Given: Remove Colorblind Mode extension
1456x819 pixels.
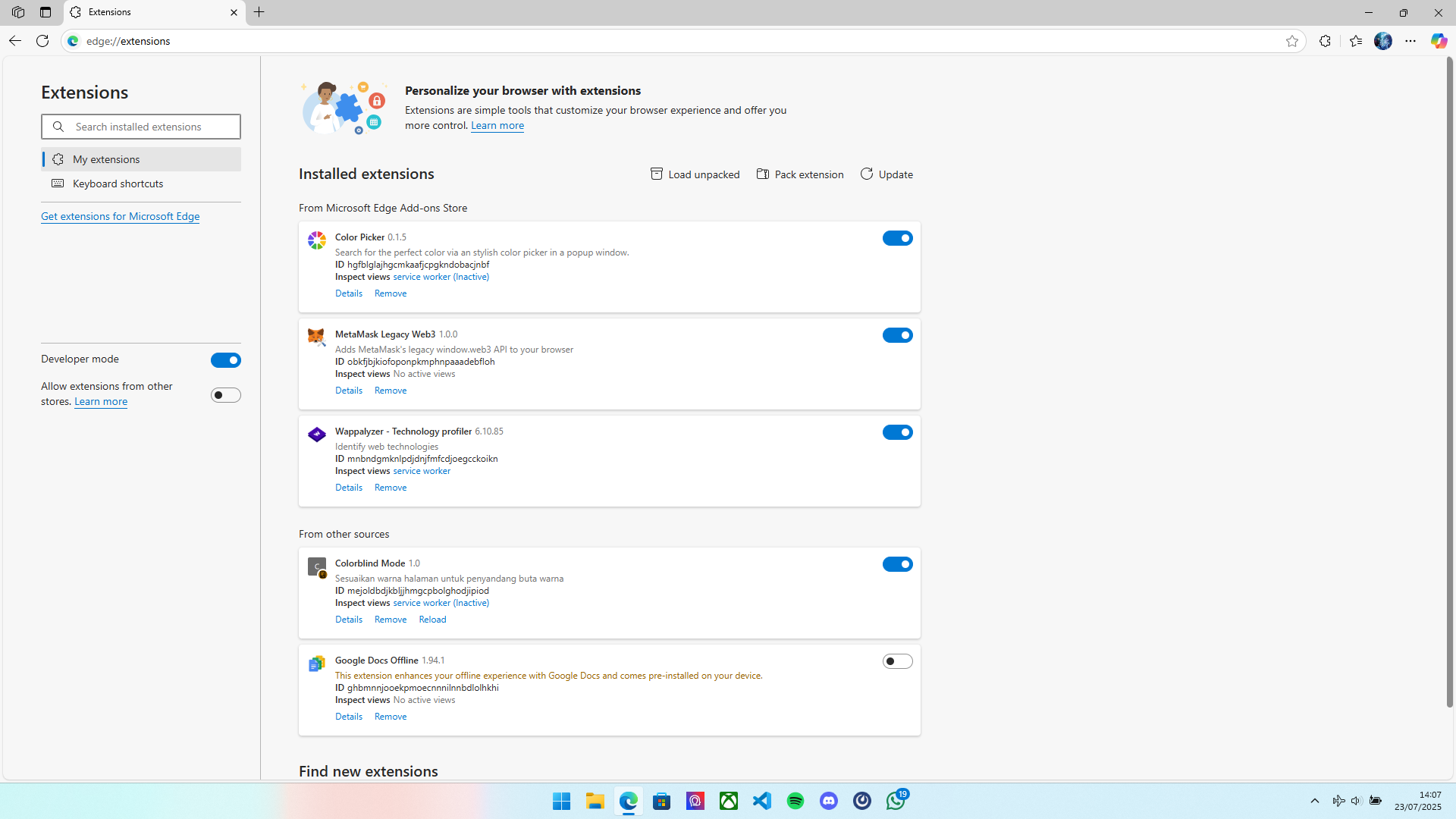Looking at the screenshot, I should tap(391, 620).
